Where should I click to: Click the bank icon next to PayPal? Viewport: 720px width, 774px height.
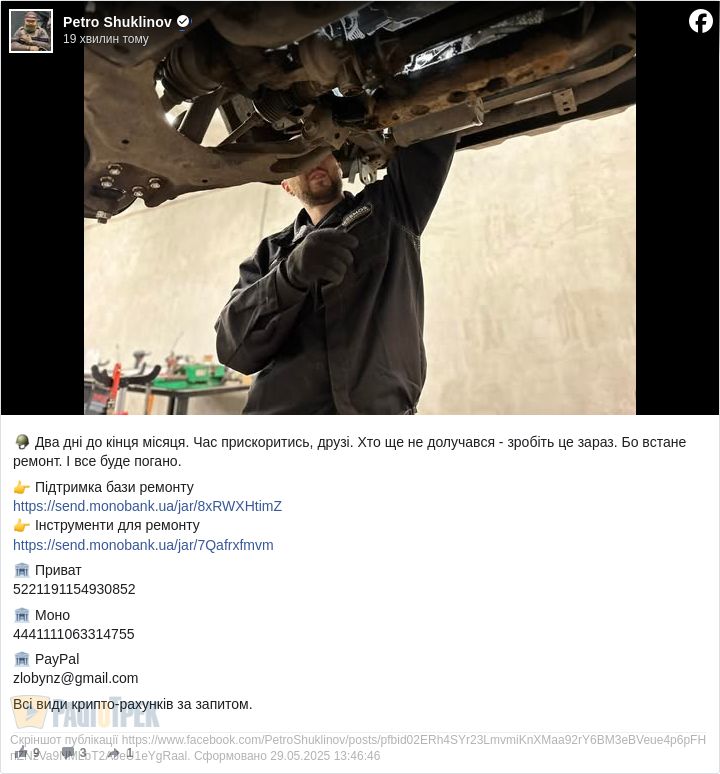(x=22, y=659)
